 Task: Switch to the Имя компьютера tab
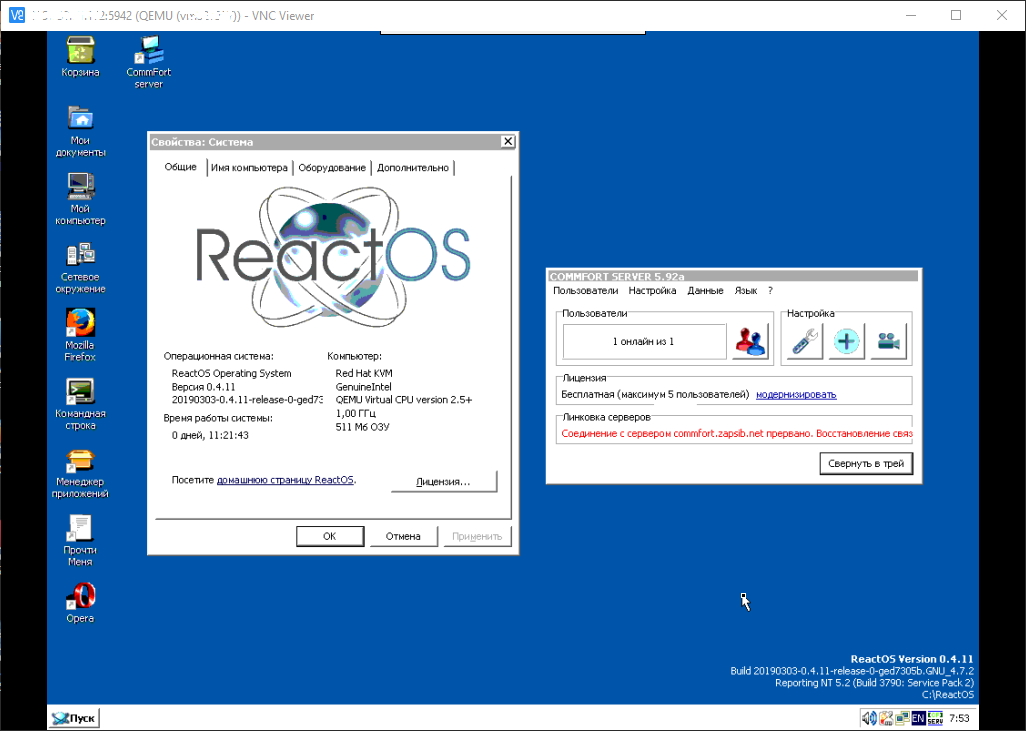[x=249, y=168]
